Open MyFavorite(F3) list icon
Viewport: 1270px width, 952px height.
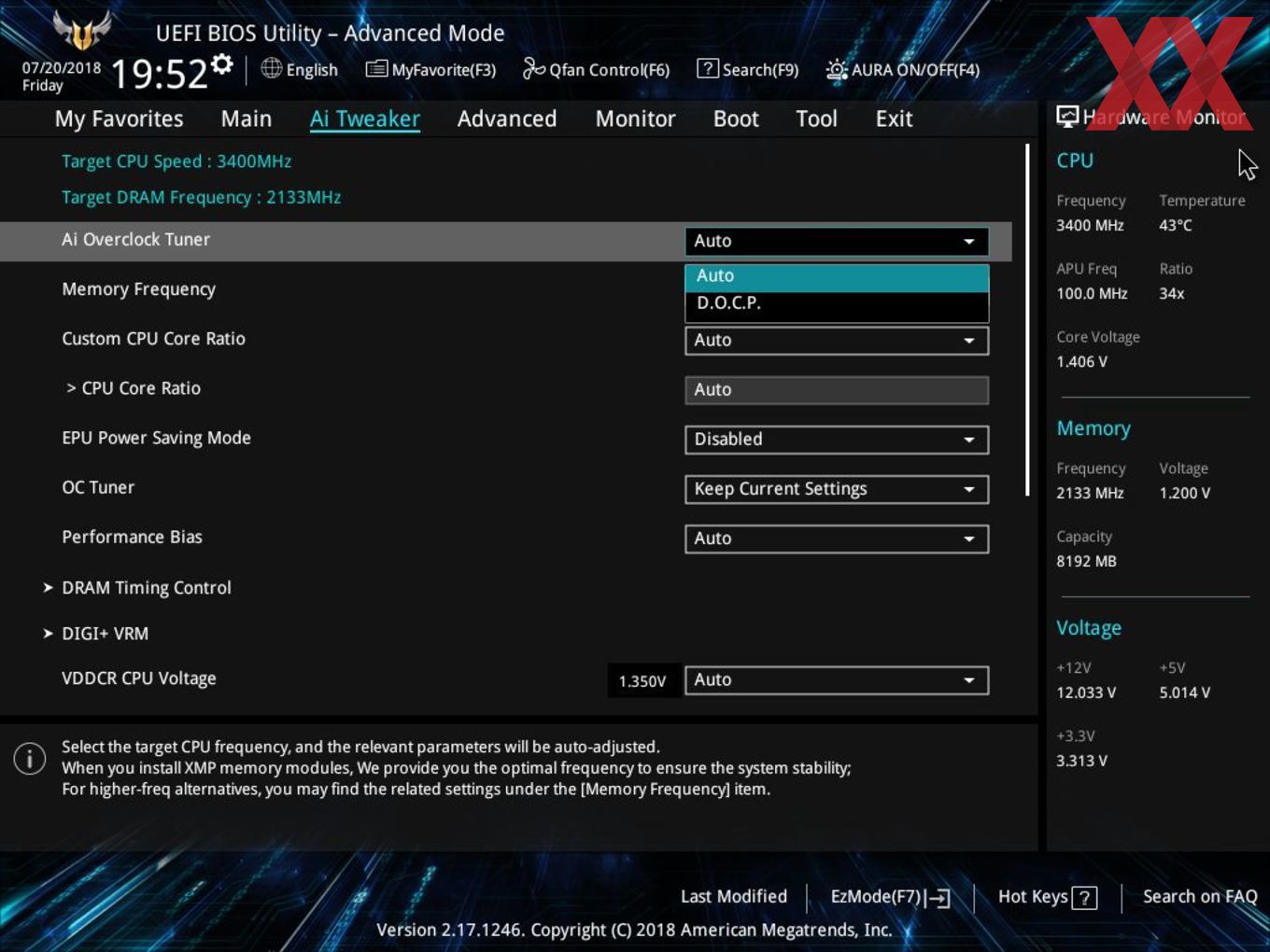(x=376, y=69)
